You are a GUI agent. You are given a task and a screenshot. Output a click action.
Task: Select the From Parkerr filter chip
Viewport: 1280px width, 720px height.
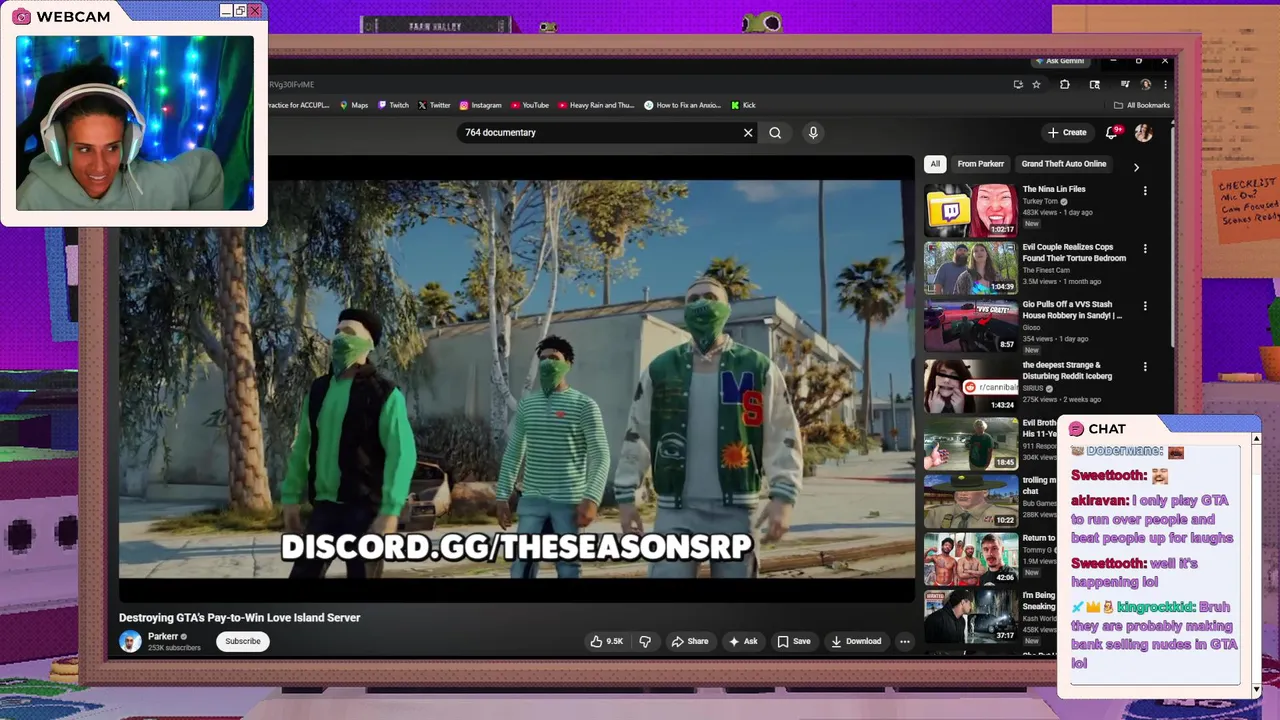point(980,164)
